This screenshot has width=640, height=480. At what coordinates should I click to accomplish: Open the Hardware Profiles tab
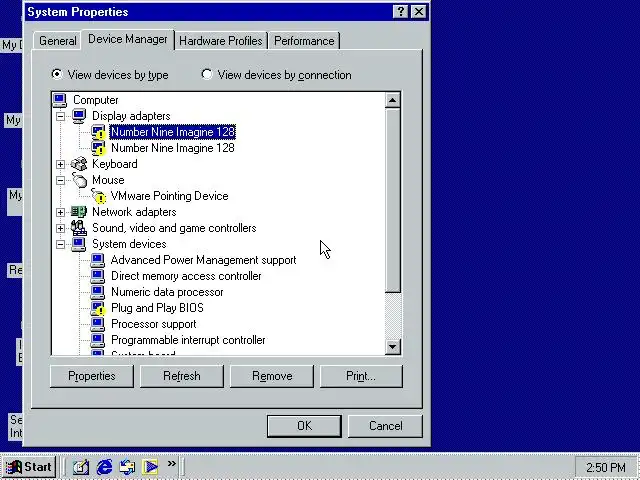pos(221,41)
